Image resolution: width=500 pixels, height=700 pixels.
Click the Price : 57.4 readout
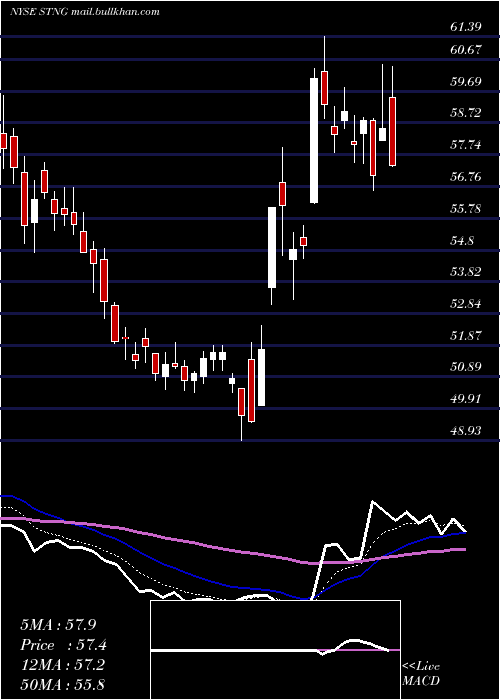click(x=63, y=645)
